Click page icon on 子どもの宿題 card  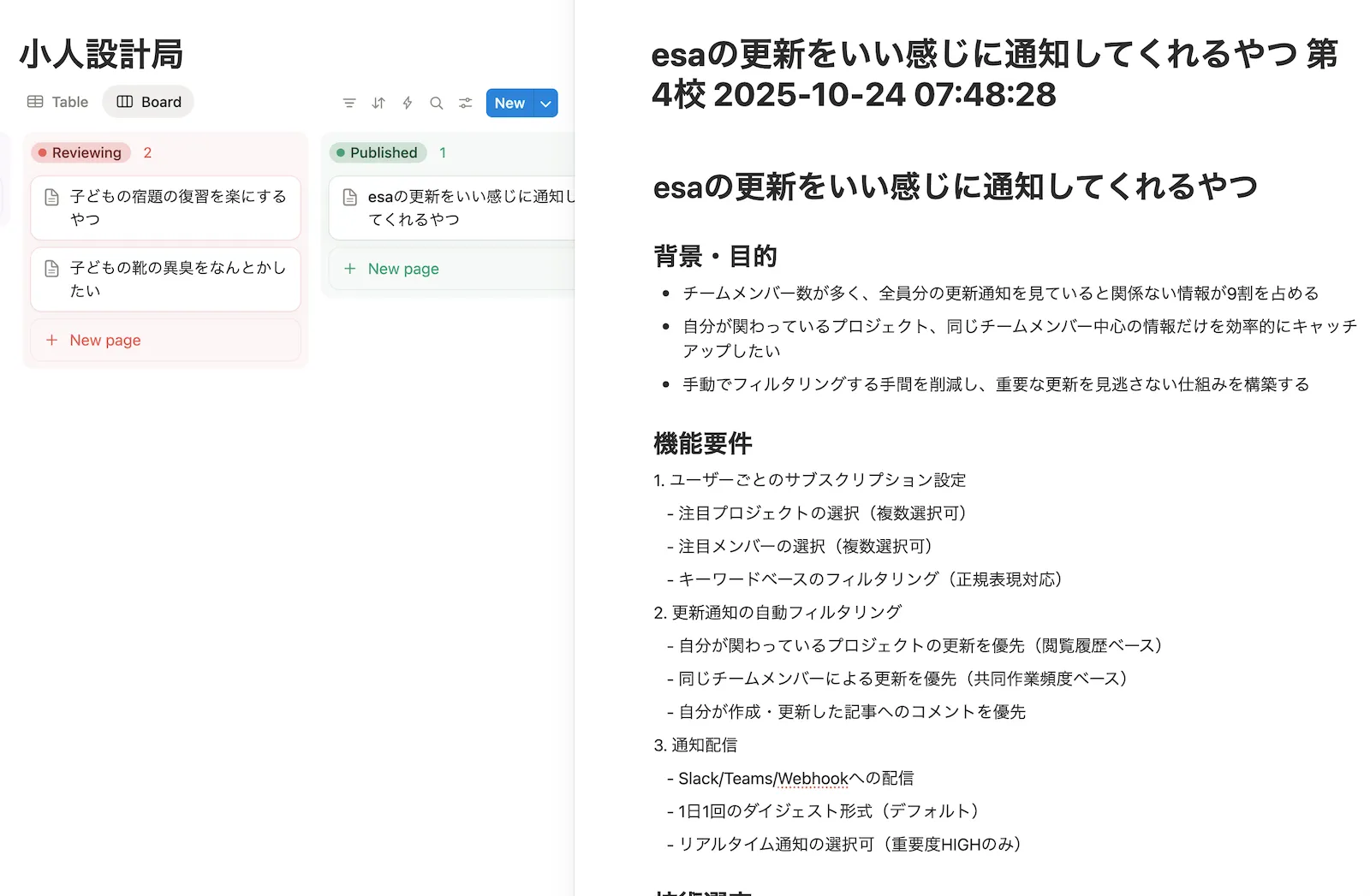tap(51, 197)
